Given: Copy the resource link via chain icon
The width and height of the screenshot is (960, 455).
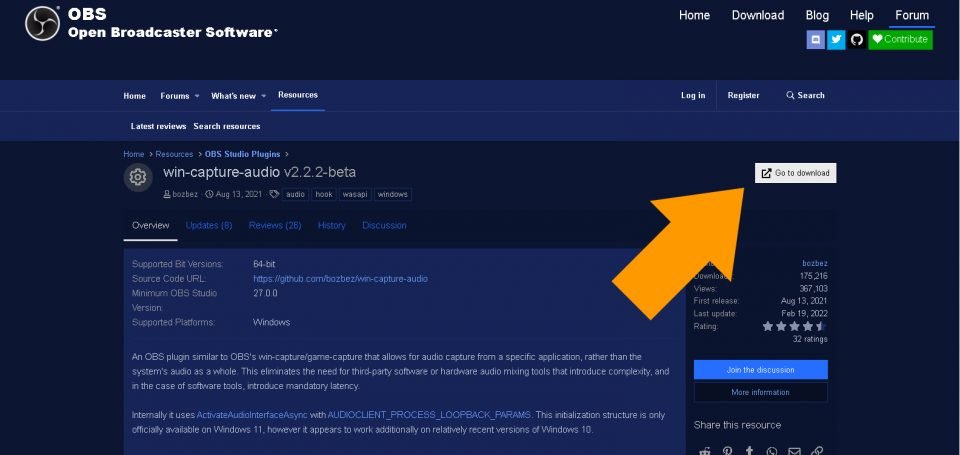Looking at the screenshot, I should pos(817,451).
